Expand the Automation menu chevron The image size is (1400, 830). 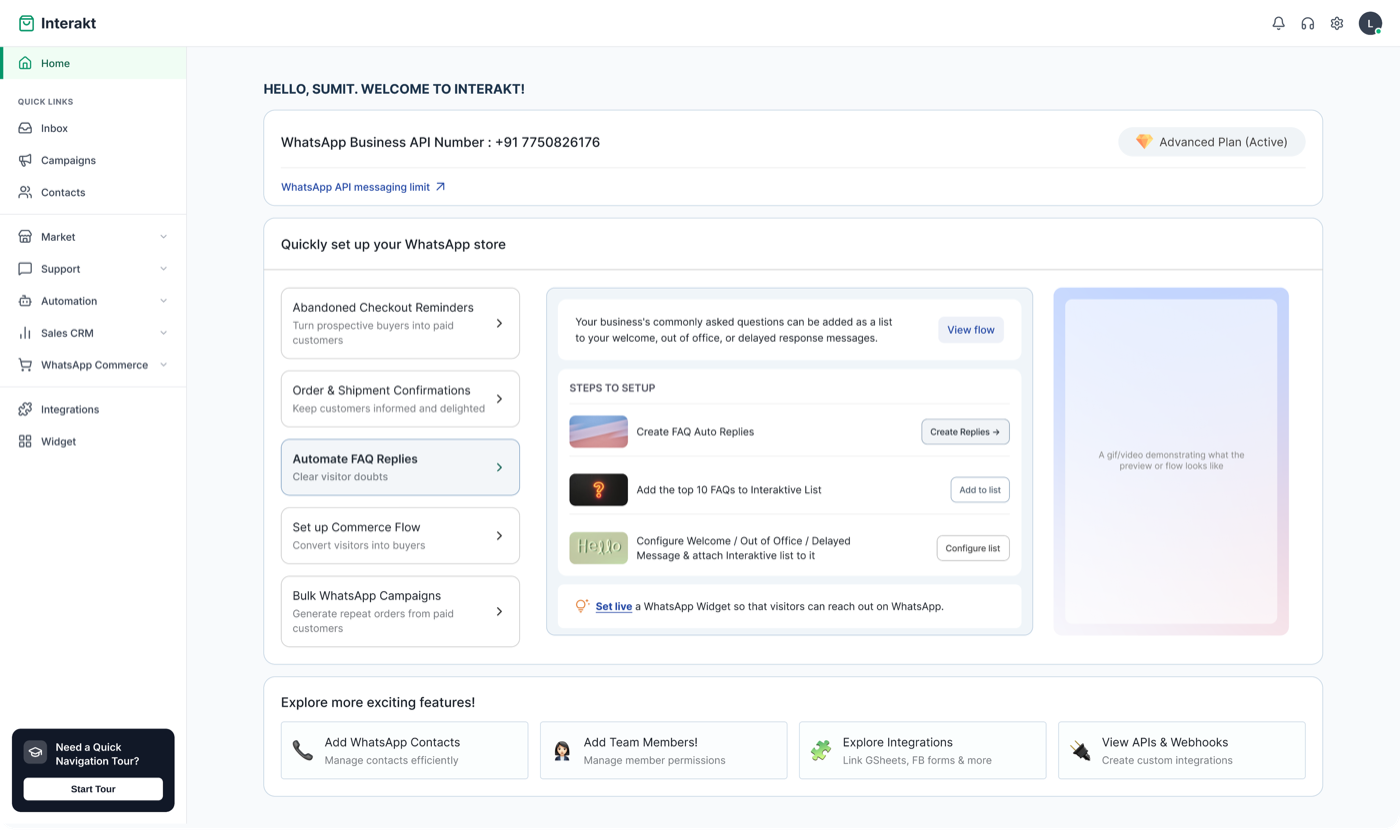point(164,301)
